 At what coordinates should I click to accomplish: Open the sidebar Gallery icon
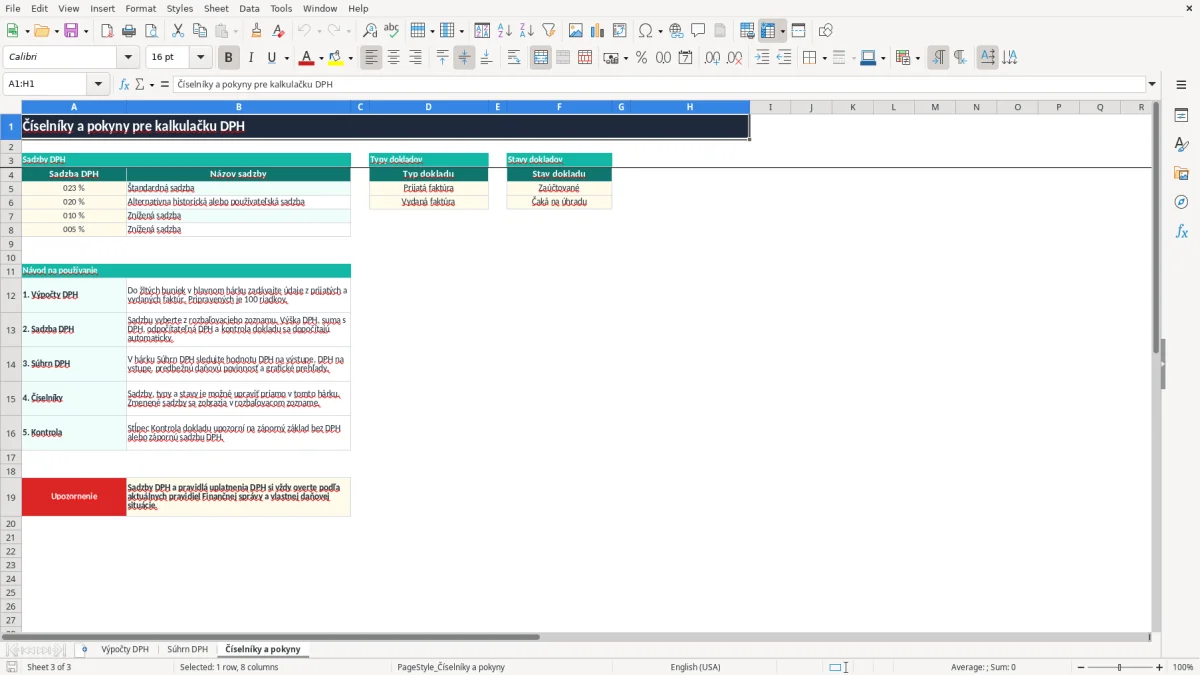coord(1181,174)
